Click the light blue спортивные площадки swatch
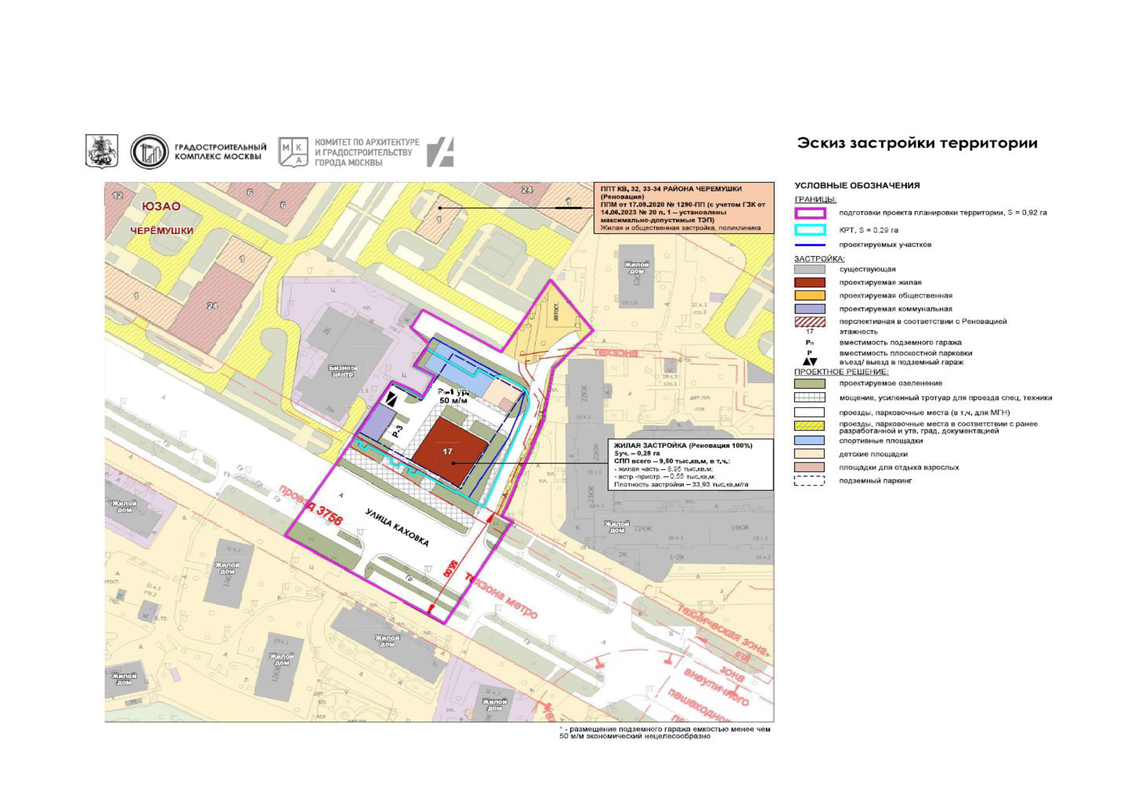The height and width of the screenshot is (800, 1131). [809, 441]
